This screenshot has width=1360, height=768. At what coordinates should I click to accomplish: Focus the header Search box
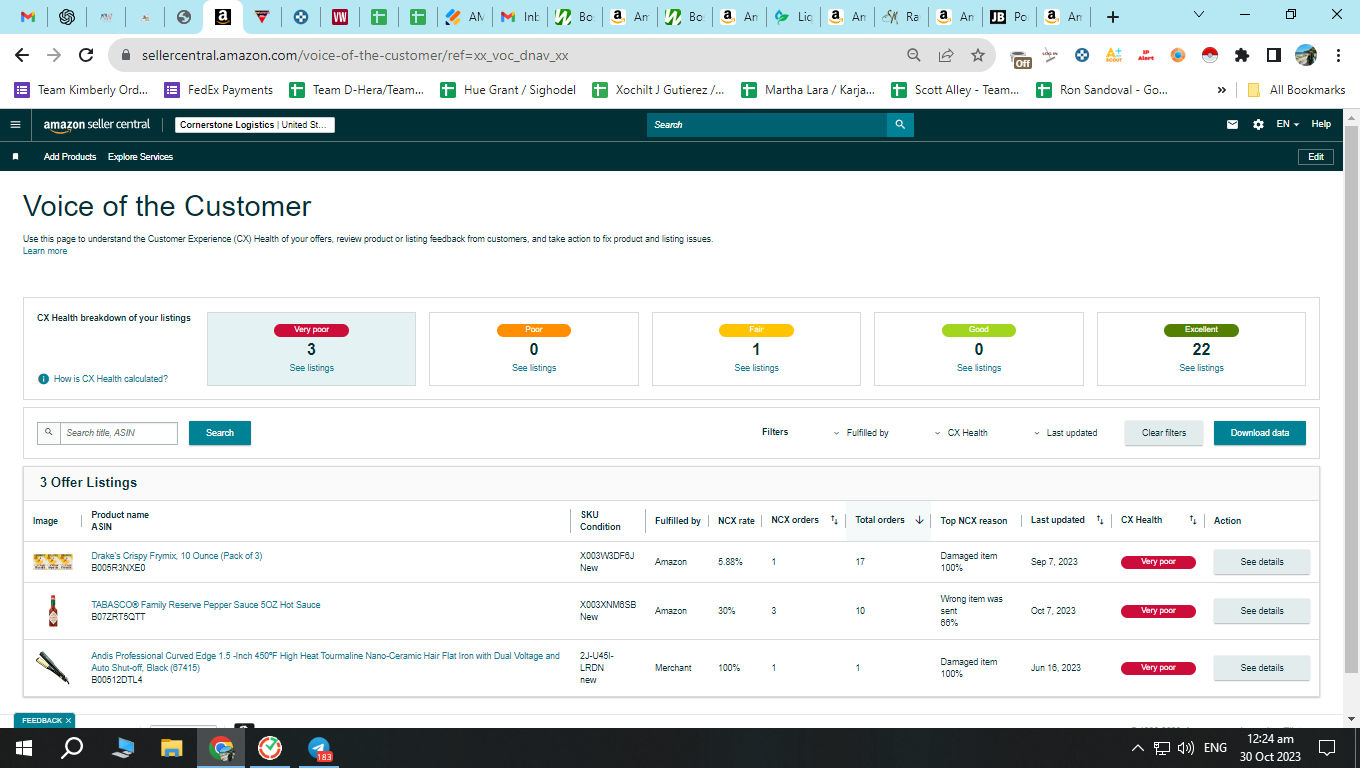click(x=767, y=125)
